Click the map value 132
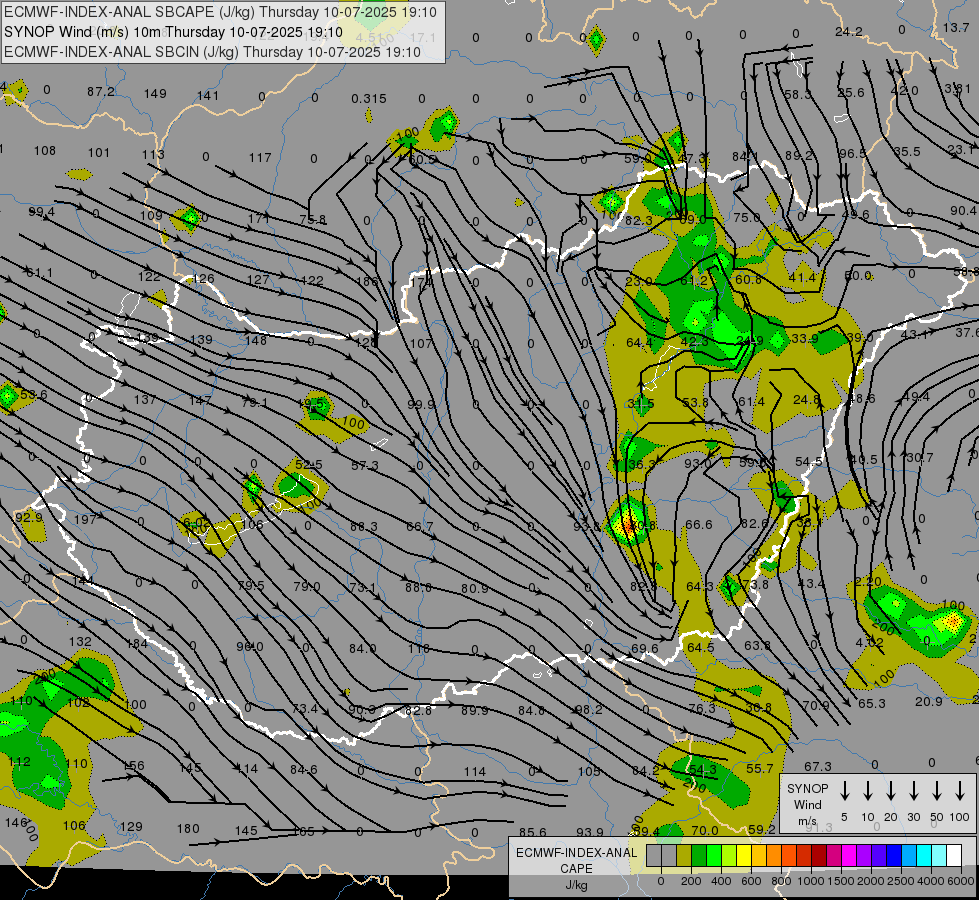The height and width of the screenshot is (900, 979). [x=80, y=641]
